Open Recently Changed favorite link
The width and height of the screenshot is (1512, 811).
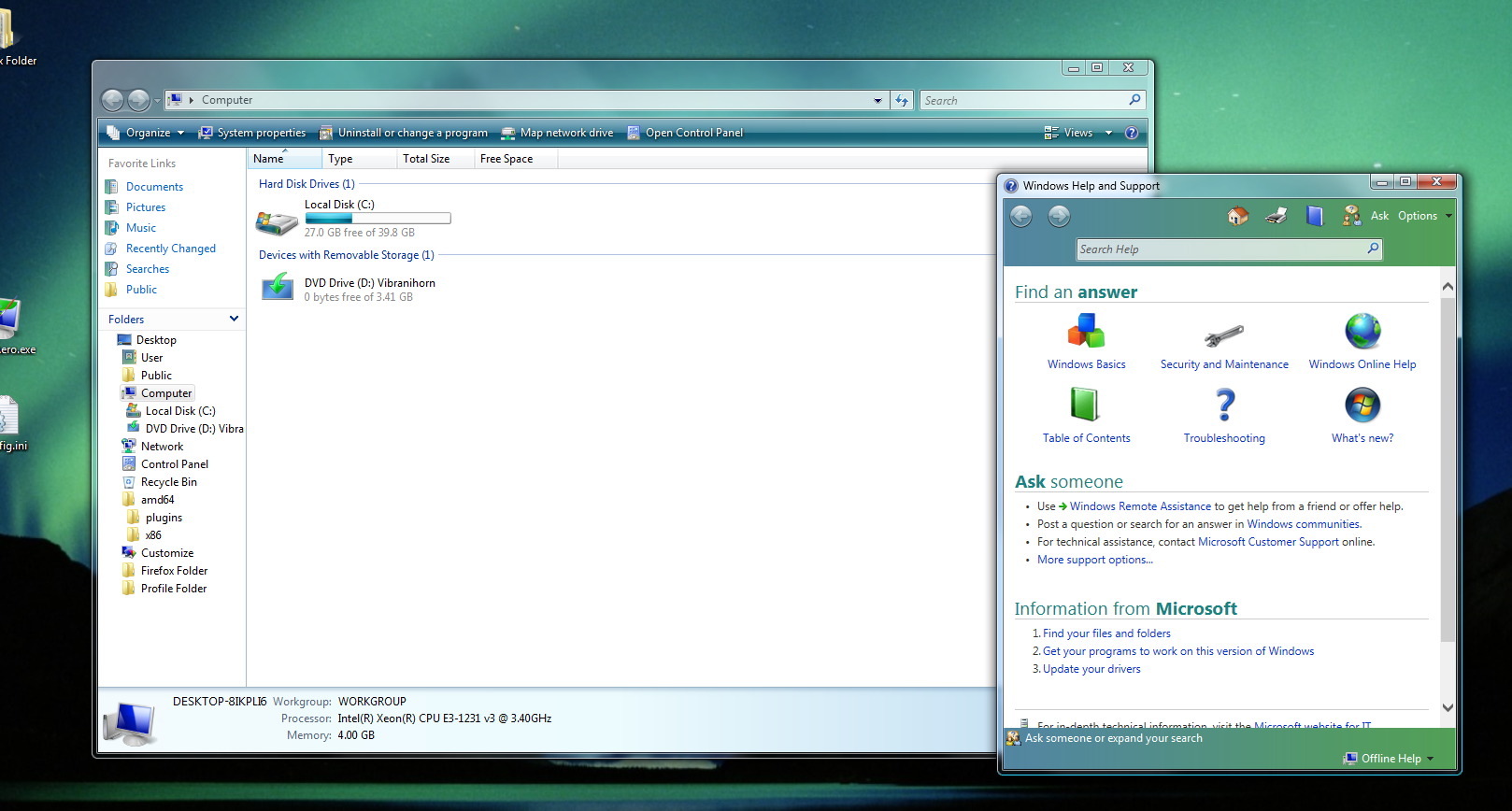(x=171, y=249)
